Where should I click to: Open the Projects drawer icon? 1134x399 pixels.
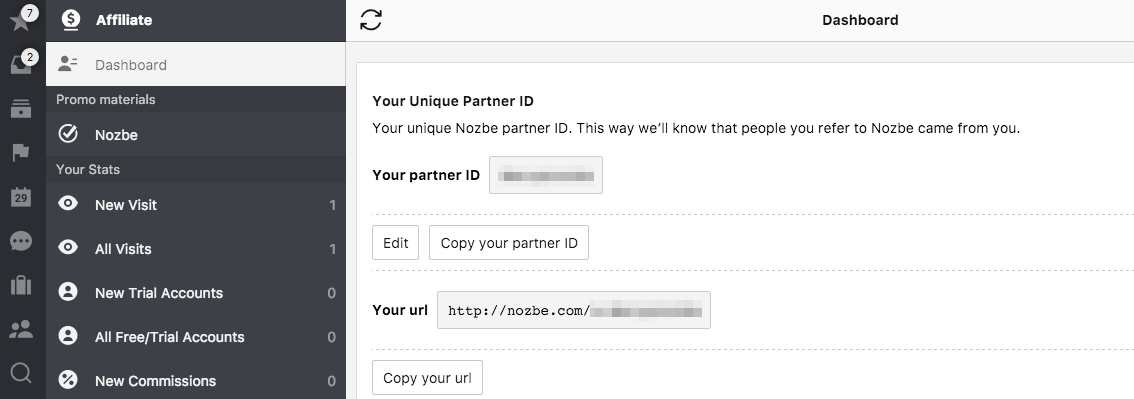(21, 109)
